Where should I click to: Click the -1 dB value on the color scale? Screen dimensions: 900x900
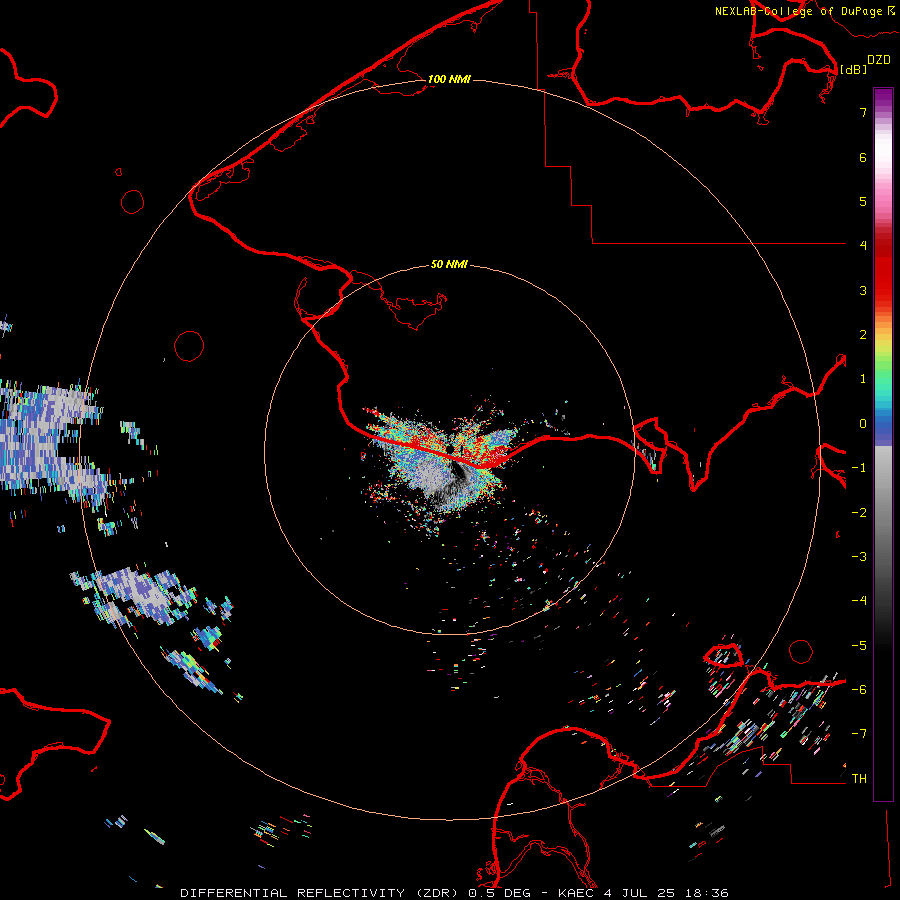[x=859, y=468]
